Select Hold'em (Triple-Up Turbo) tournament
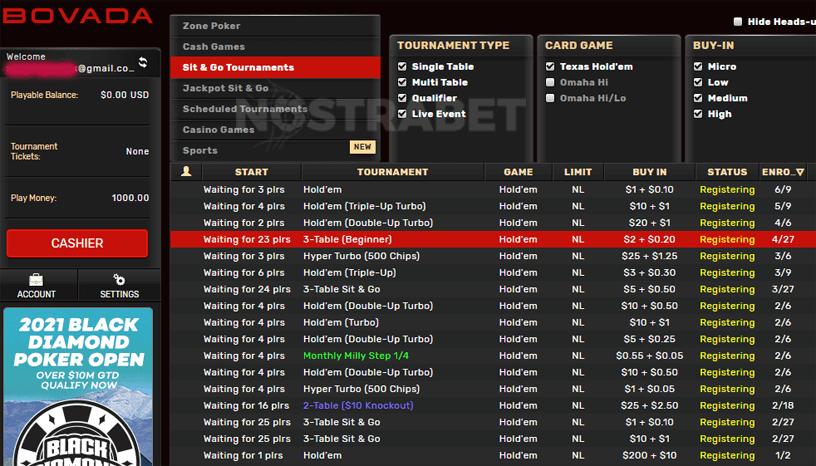 pyautogui.click(x=493, y=206)
